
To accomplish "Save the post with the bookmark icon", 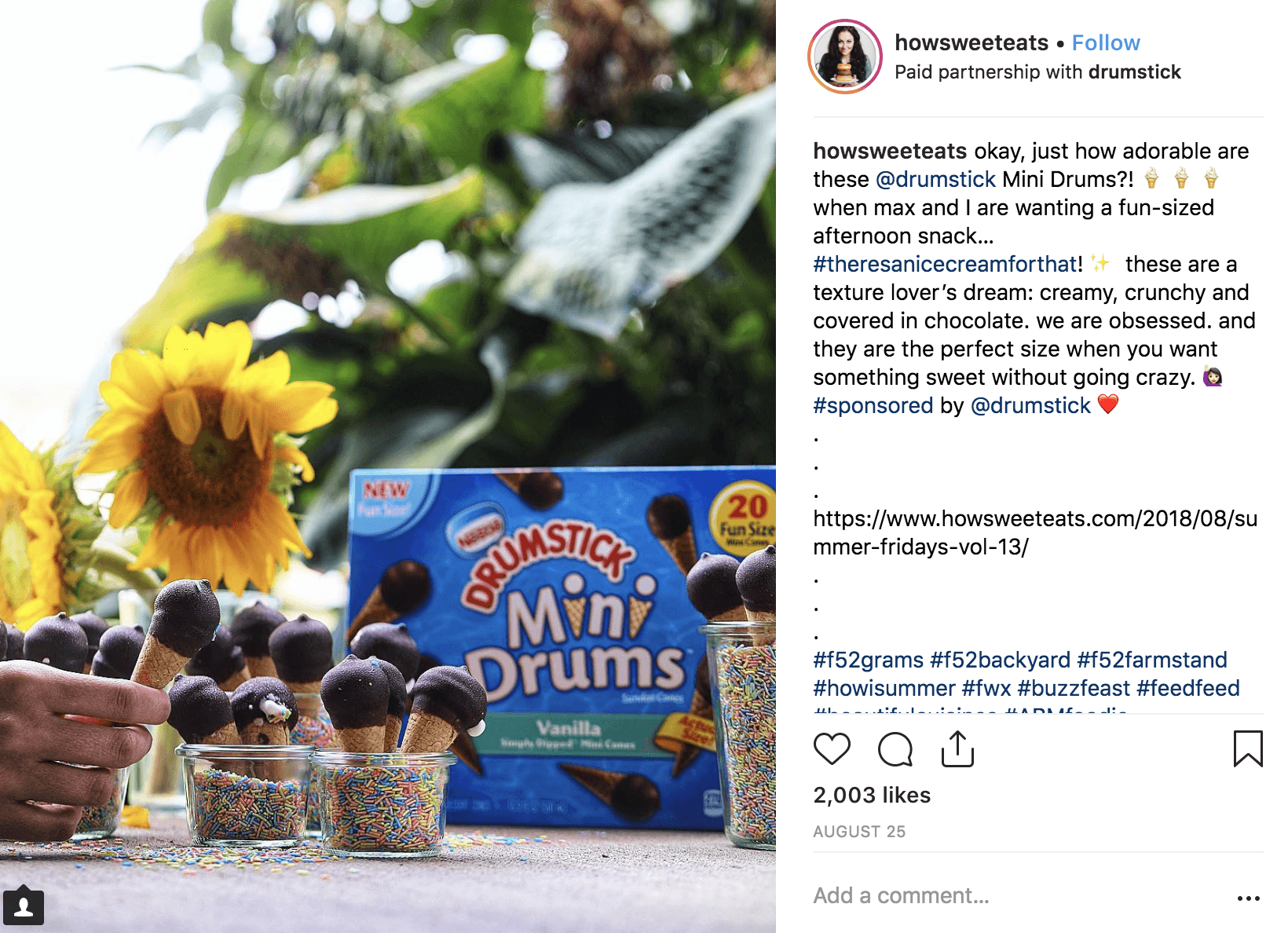I will pyautogui.click(x=1248, y=748).
